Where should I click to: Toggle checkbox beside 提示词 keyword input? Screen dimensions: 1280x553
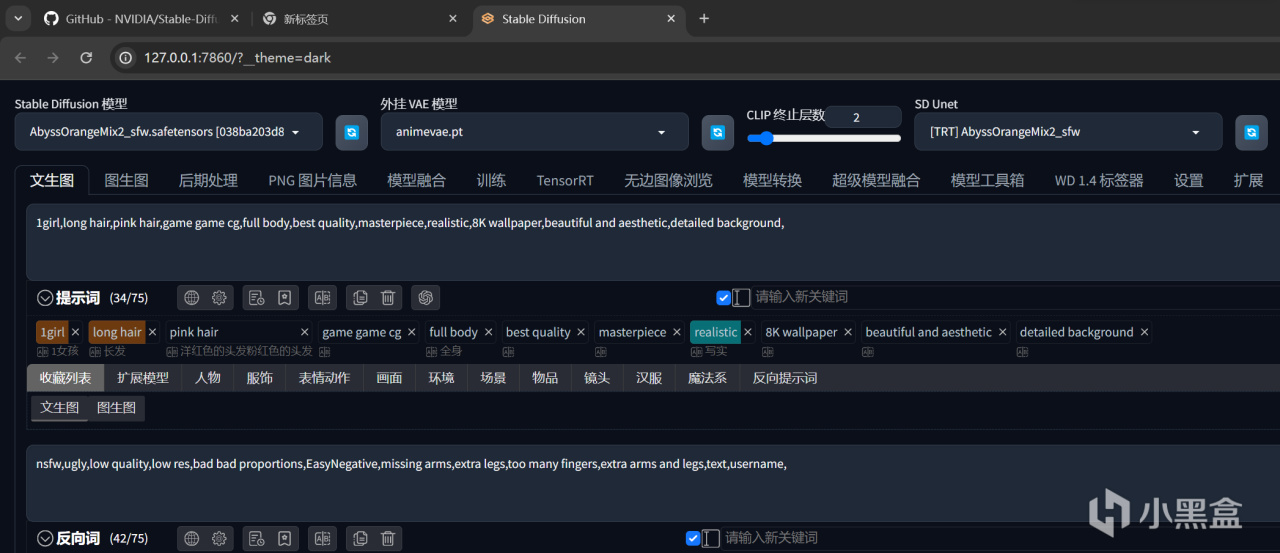coord(724,297)
